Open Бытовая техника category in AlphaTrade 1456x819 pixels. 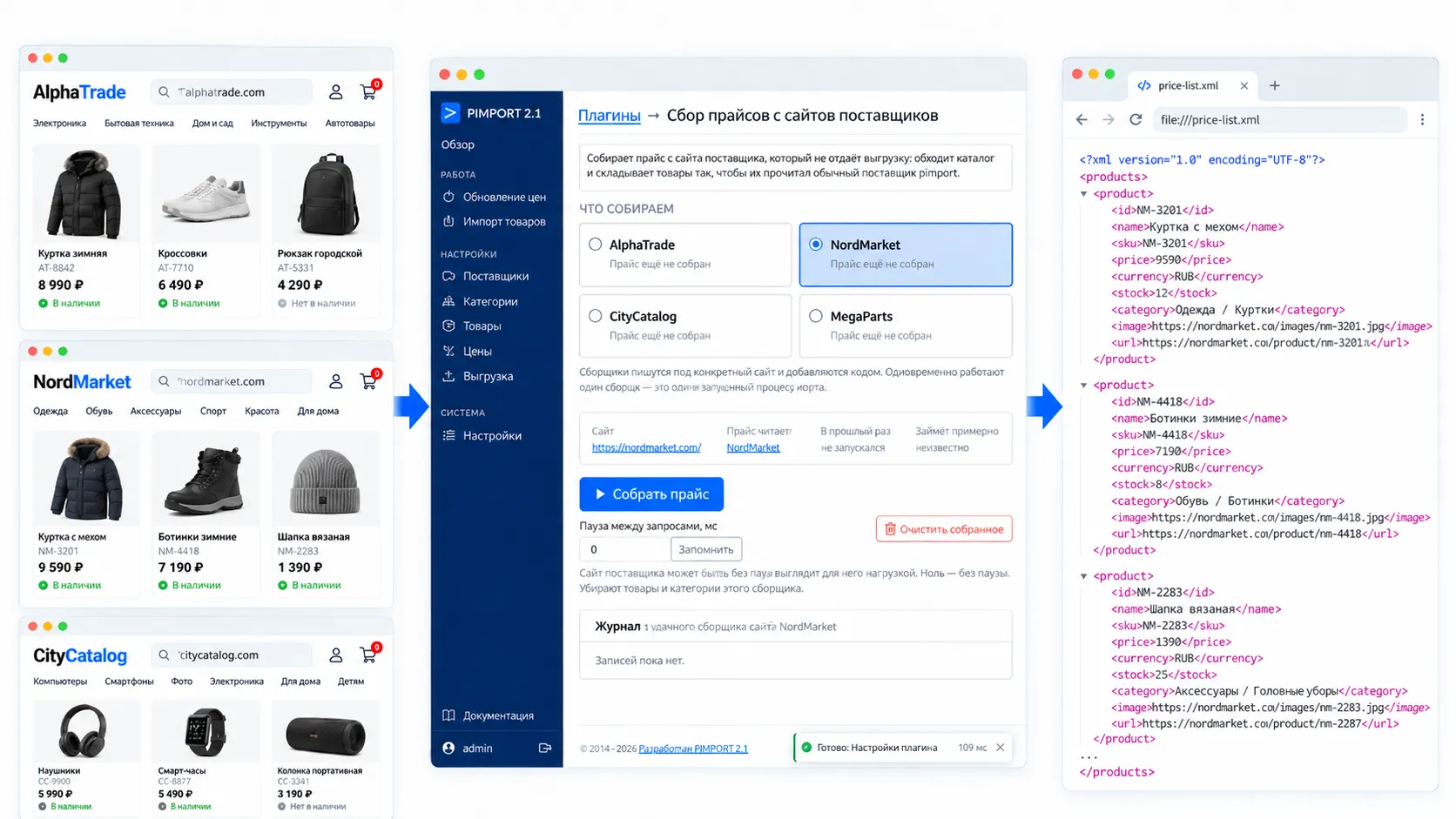point(139,124)
